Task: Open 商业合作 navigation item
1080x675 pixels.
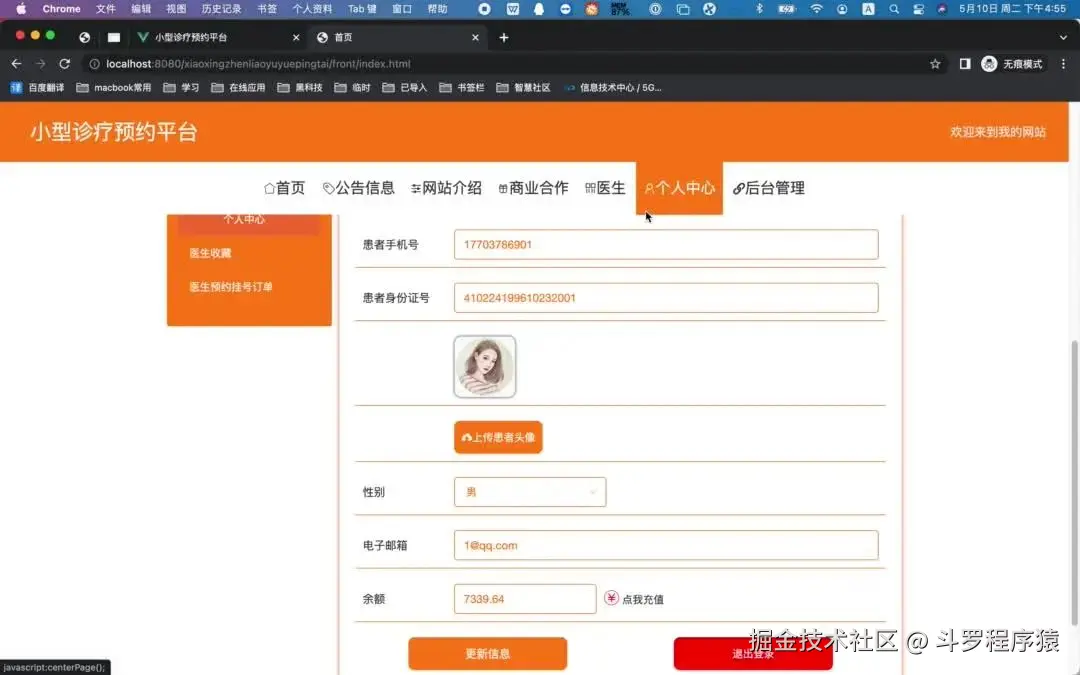Action: (533, 188)
